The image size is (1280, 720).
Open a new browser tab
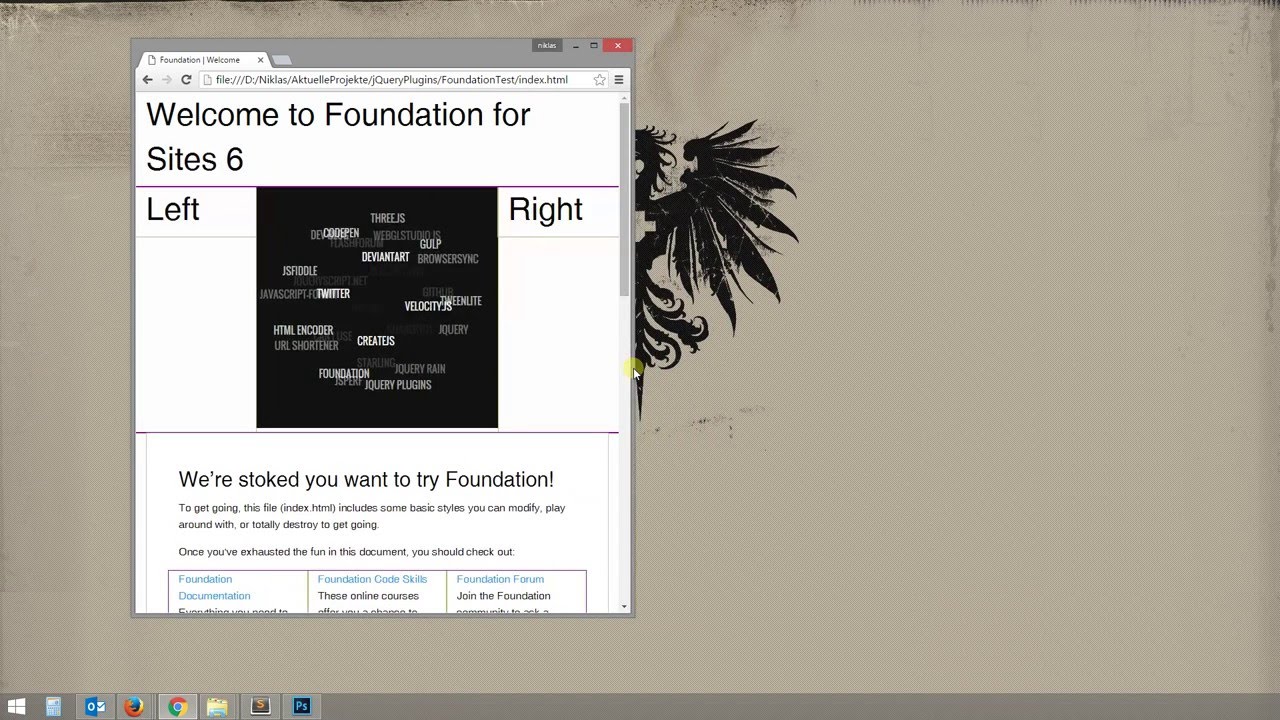click(282, 60)
